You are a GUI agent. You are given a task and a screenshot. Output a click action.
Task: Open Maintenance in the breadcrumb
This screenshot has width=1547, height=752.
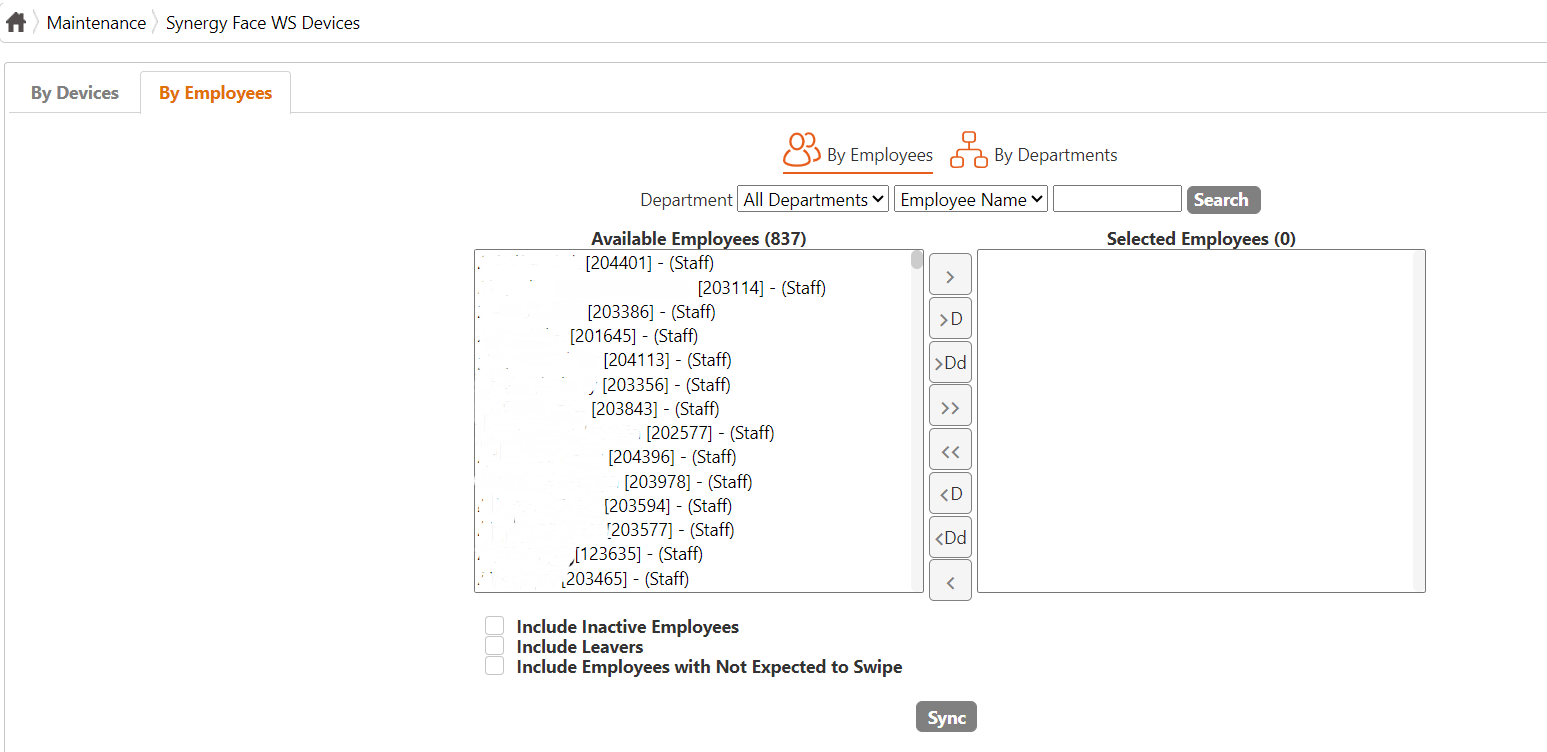click(96, 23)
